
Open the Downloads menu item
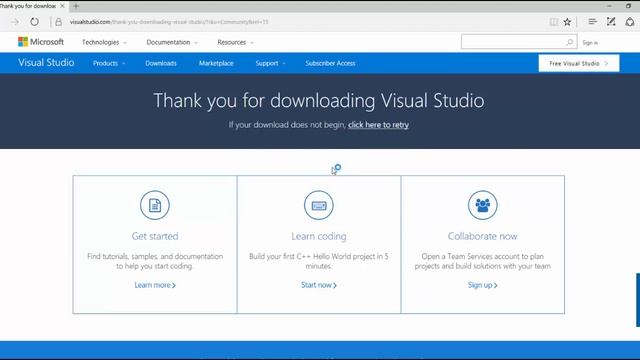161,63
